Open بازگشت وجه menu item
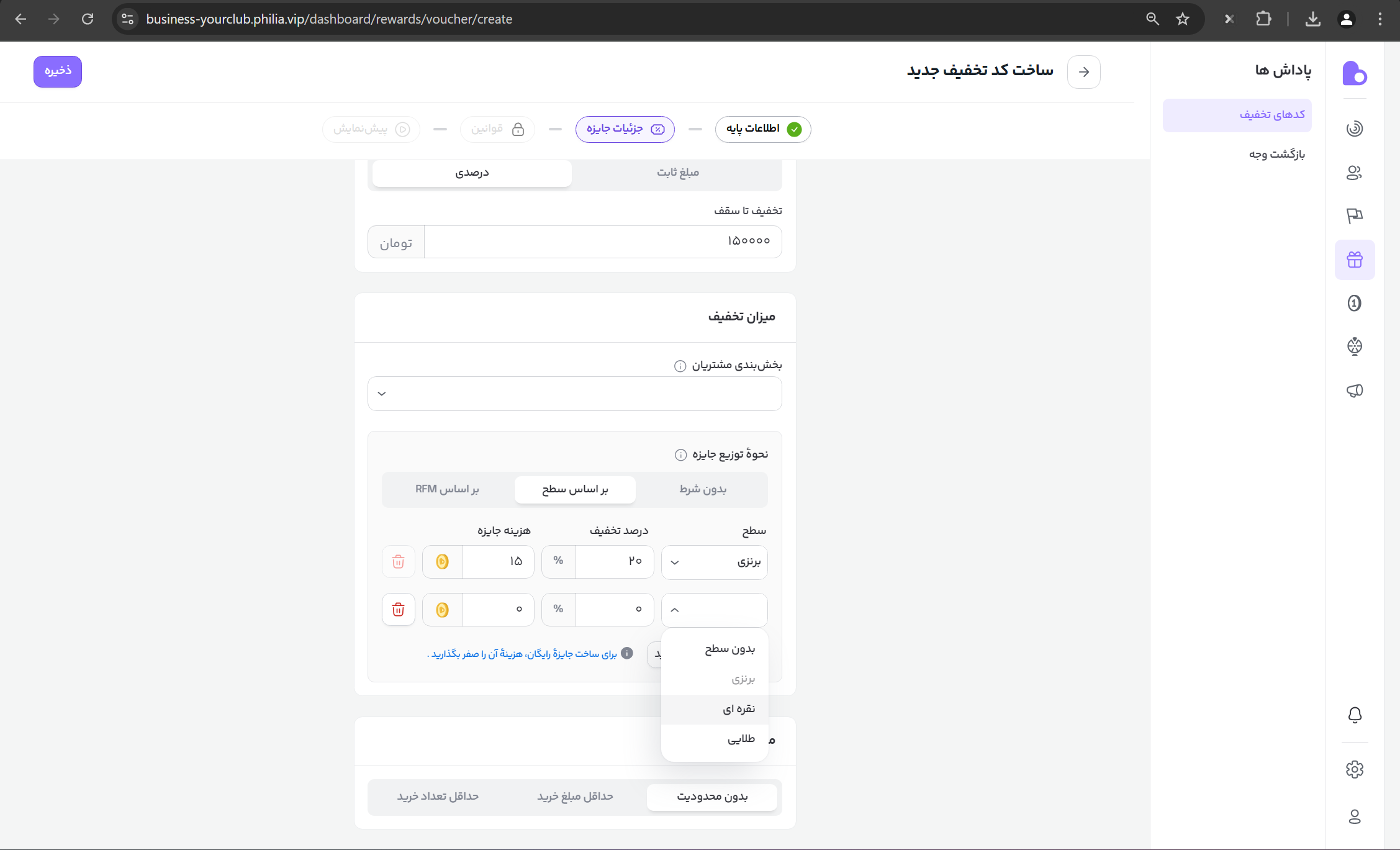 pos(1276,154)
